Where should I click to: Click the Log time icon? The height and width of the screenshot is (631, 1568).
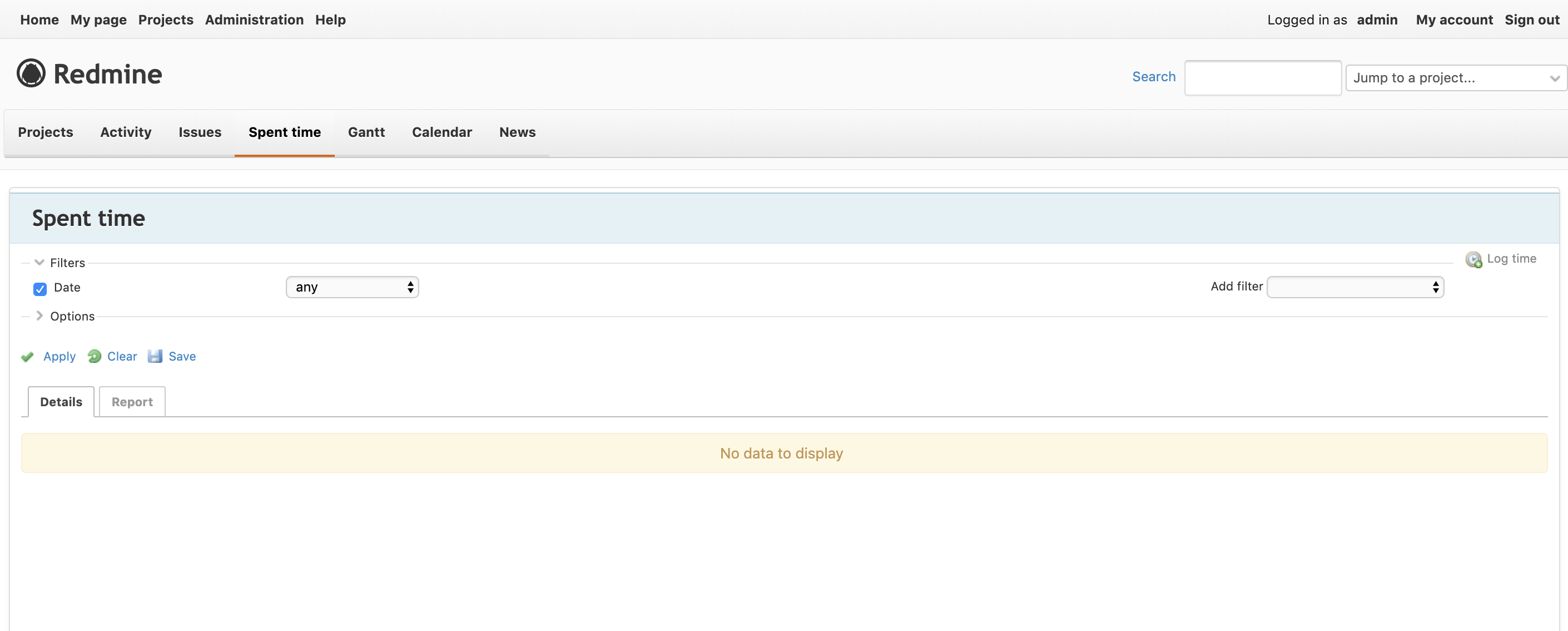pos(1474,258)
